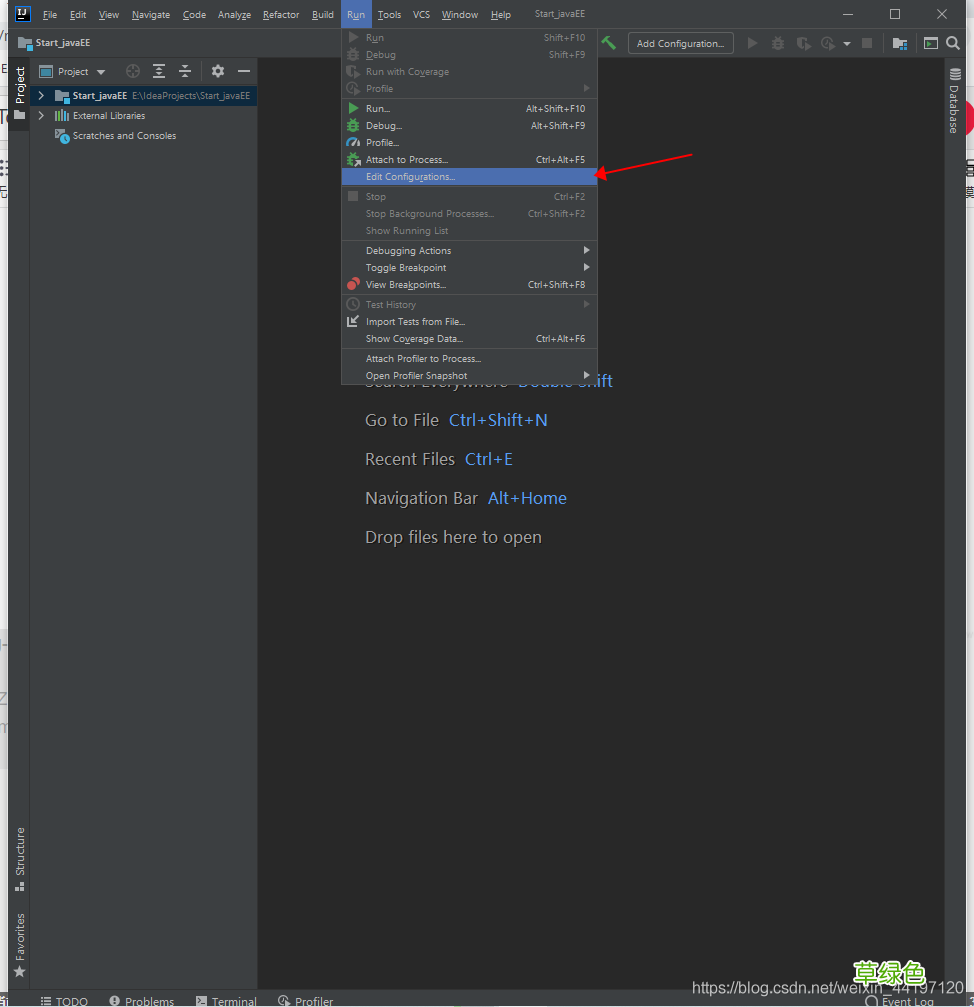974x1007 pixels.
Task: Open Project Structure from the toolbar
Action: pyautogui.click(x=900, y=43)
